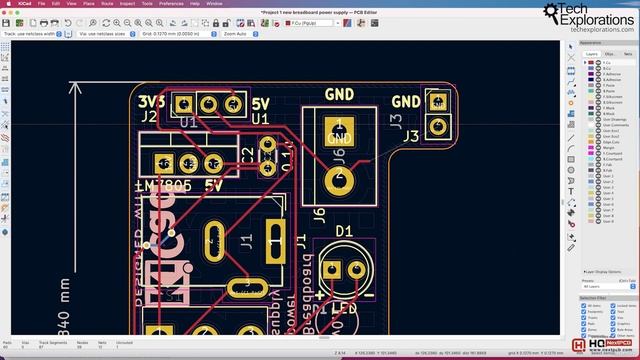Click the Zoom Out icon

pos(128,23)
